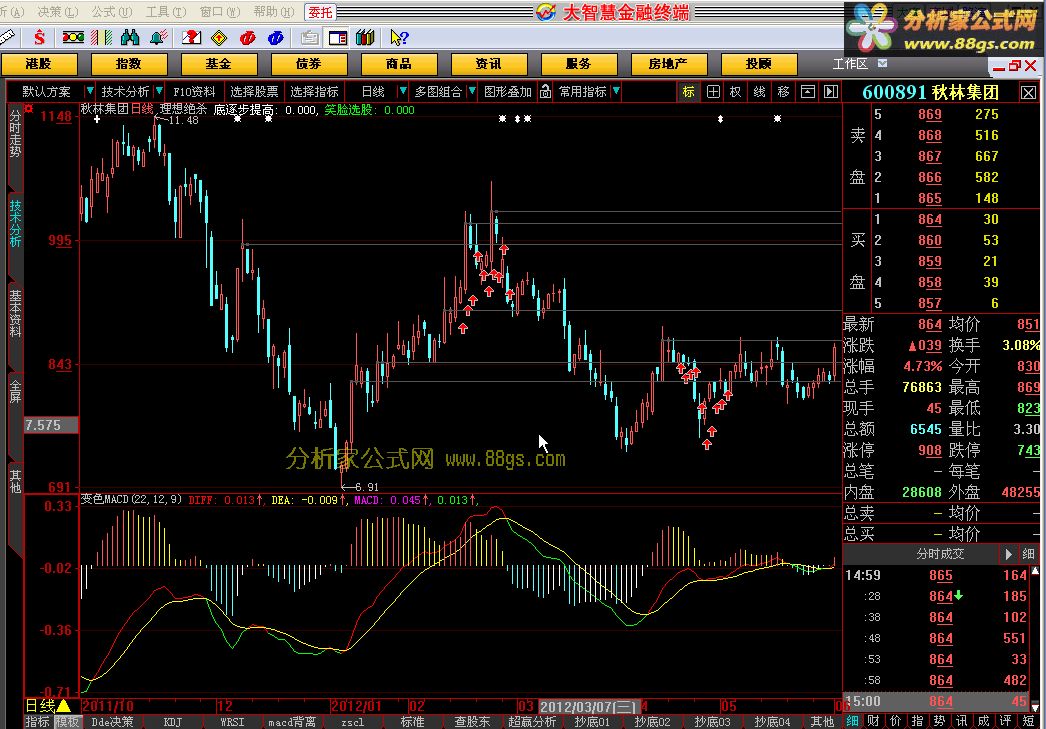This screenshot has width=1046, height=729.
Task: Toggle the 权 ex-rights adjustment button
Action: point(736,91)
